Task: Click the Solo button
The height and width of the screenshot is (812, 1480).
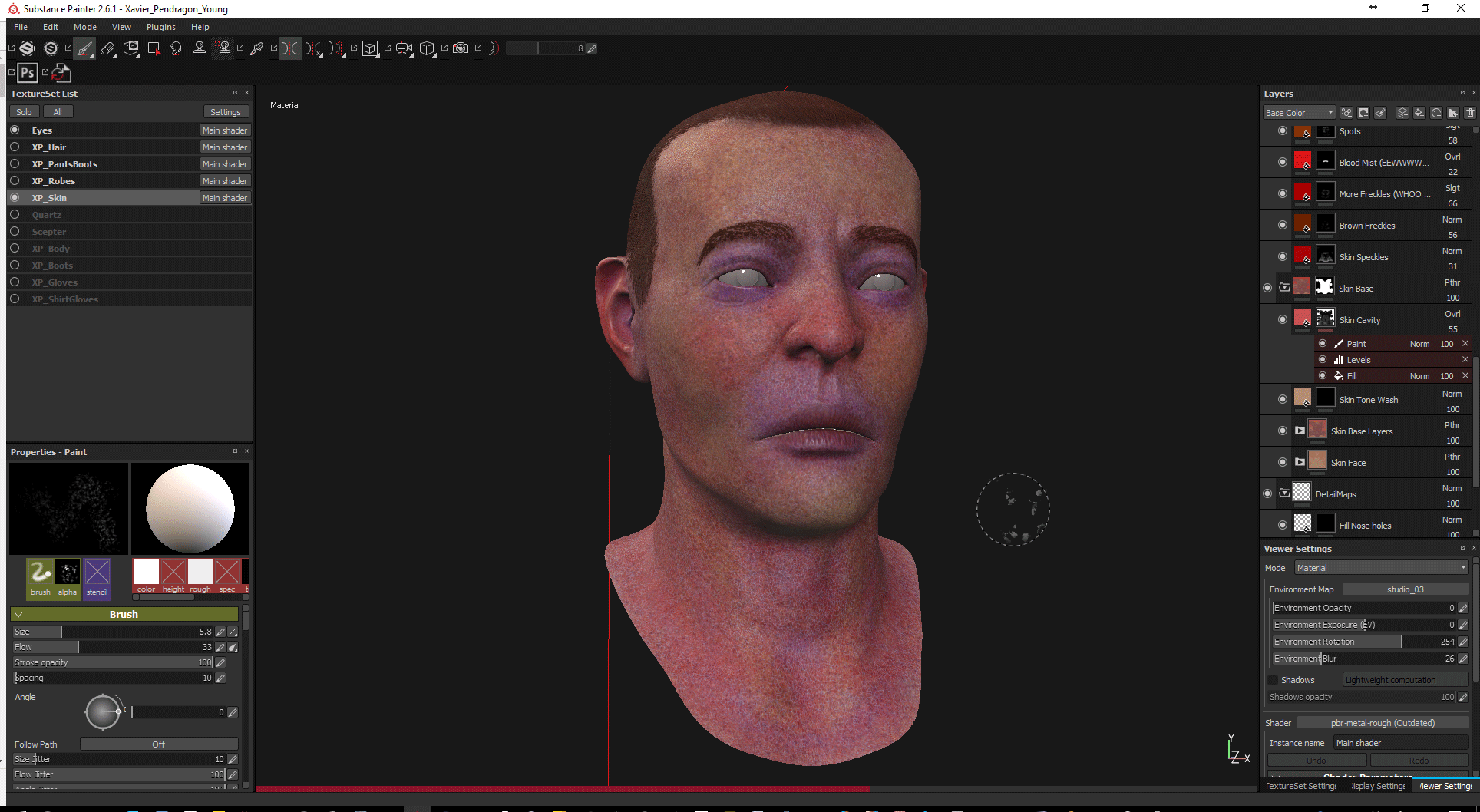Action: pos(25,112)
